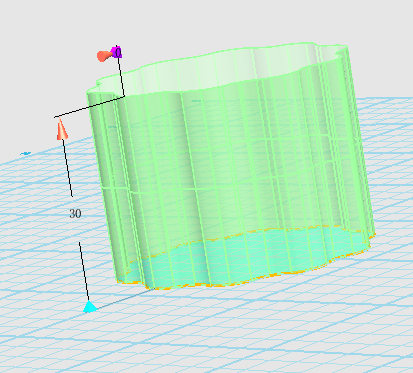Image resolution: width=413 pixels, height=373 pixels.
Task: Click dimension line segment below the 30 label
Action: click(x=84, y=271)
